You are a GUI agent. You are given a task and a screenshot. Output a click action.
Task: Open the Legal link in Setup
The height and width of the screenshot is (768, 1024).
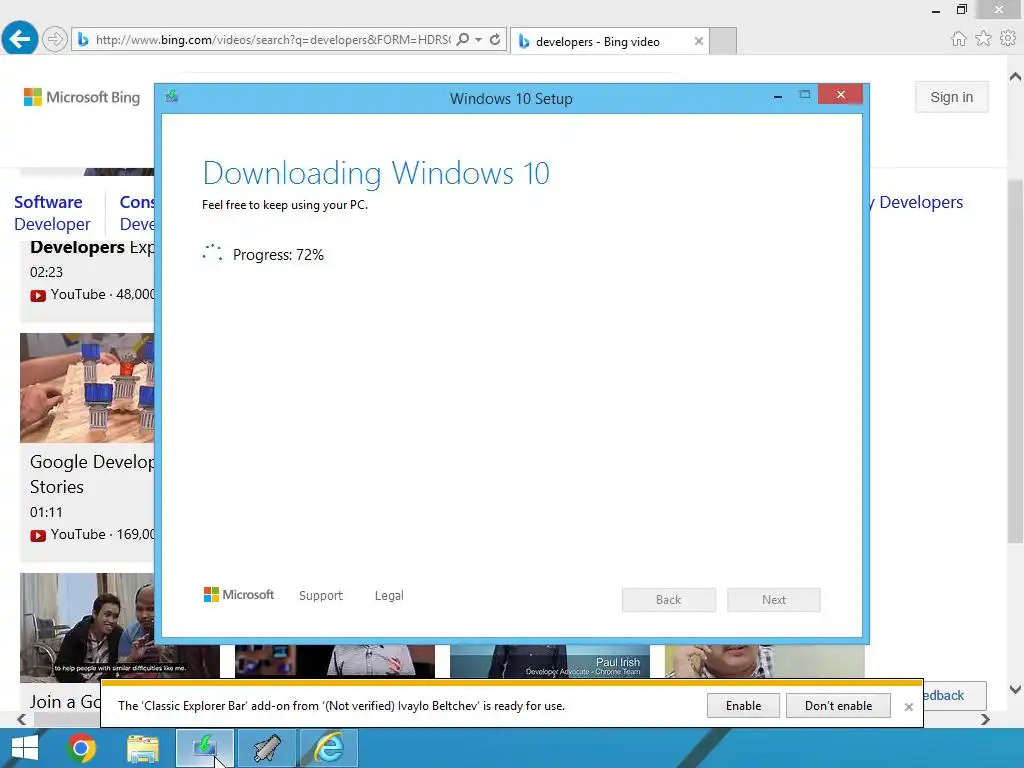389,596
